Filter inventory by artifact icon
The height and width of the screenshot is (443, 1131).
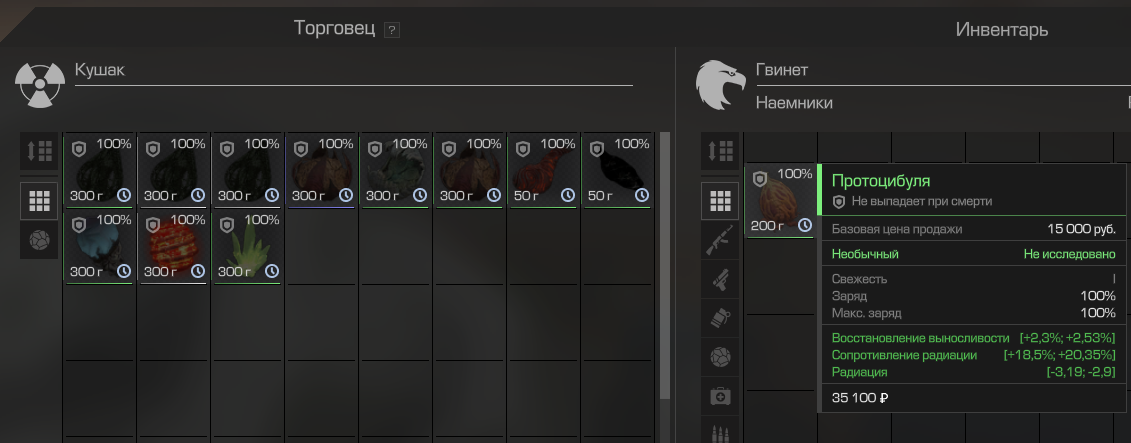pyautogui.click(x=720, y=357)
